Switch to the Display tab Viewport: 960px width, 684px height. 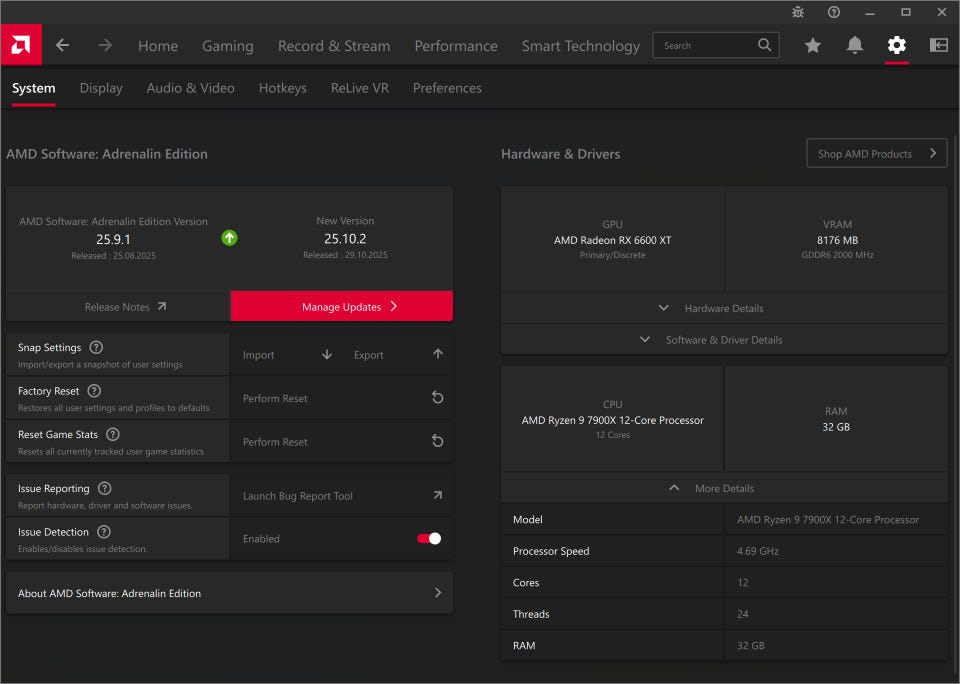(101, 88)
